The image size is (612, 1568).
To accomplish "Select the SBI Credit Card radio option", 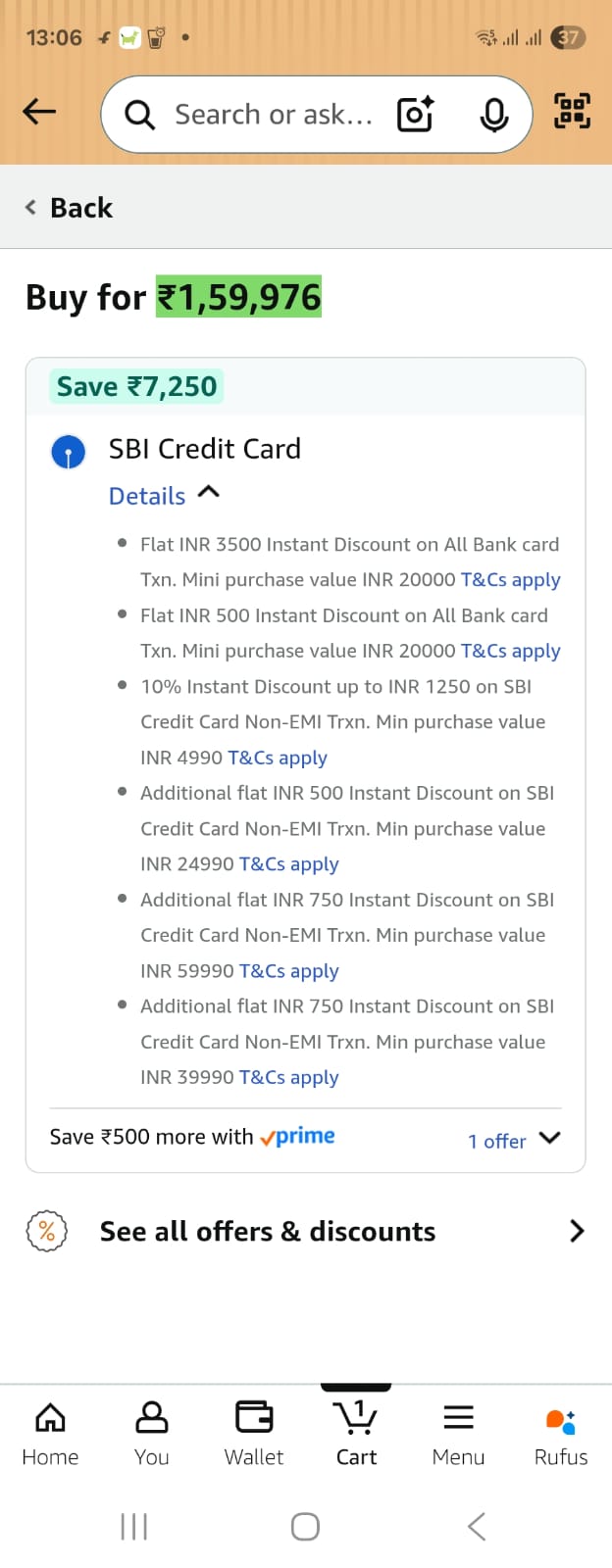I will (69, 453).
